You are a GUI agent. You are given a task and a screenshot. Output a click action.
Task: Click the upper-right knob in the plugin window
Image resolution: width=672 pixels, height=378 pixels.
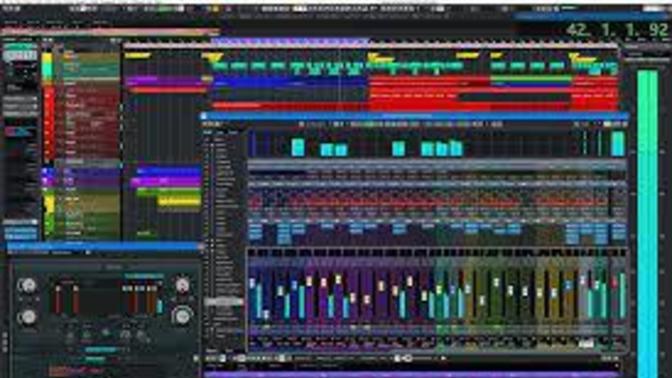[182, 285]
